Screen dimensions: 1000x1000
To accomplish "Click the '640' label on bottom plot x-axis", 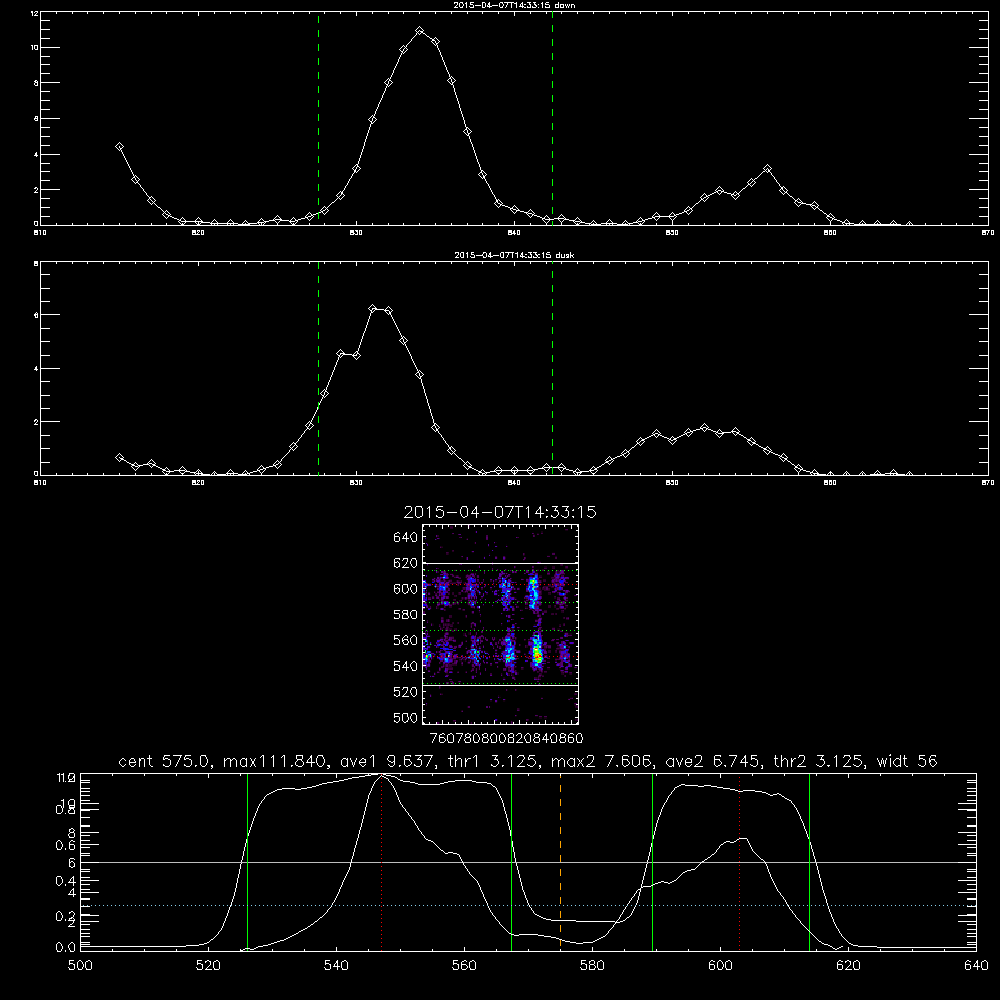I will tap(976, 966).
